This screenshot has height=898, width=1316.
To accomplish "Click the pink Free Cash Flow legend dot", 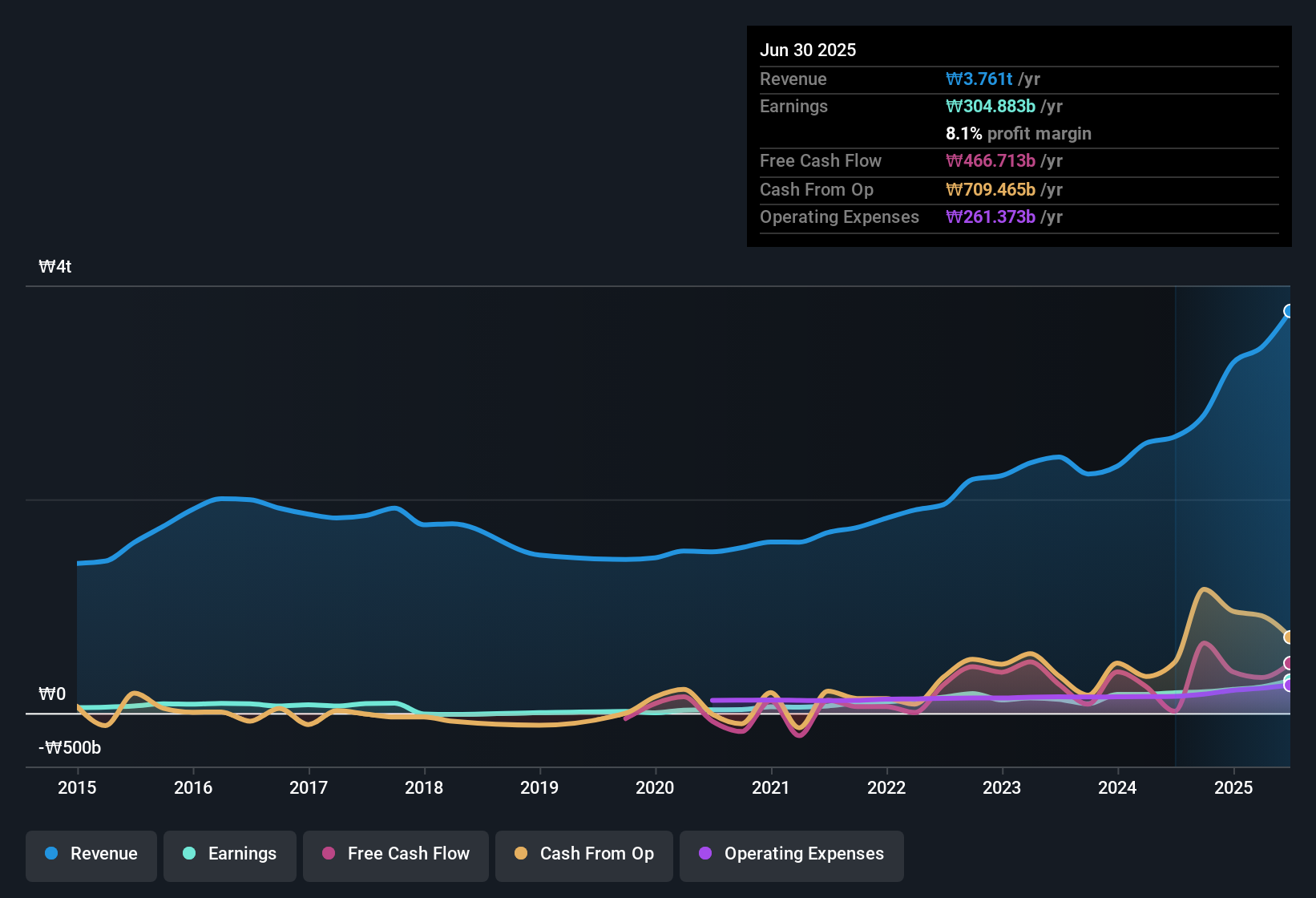I will point(329,854).
